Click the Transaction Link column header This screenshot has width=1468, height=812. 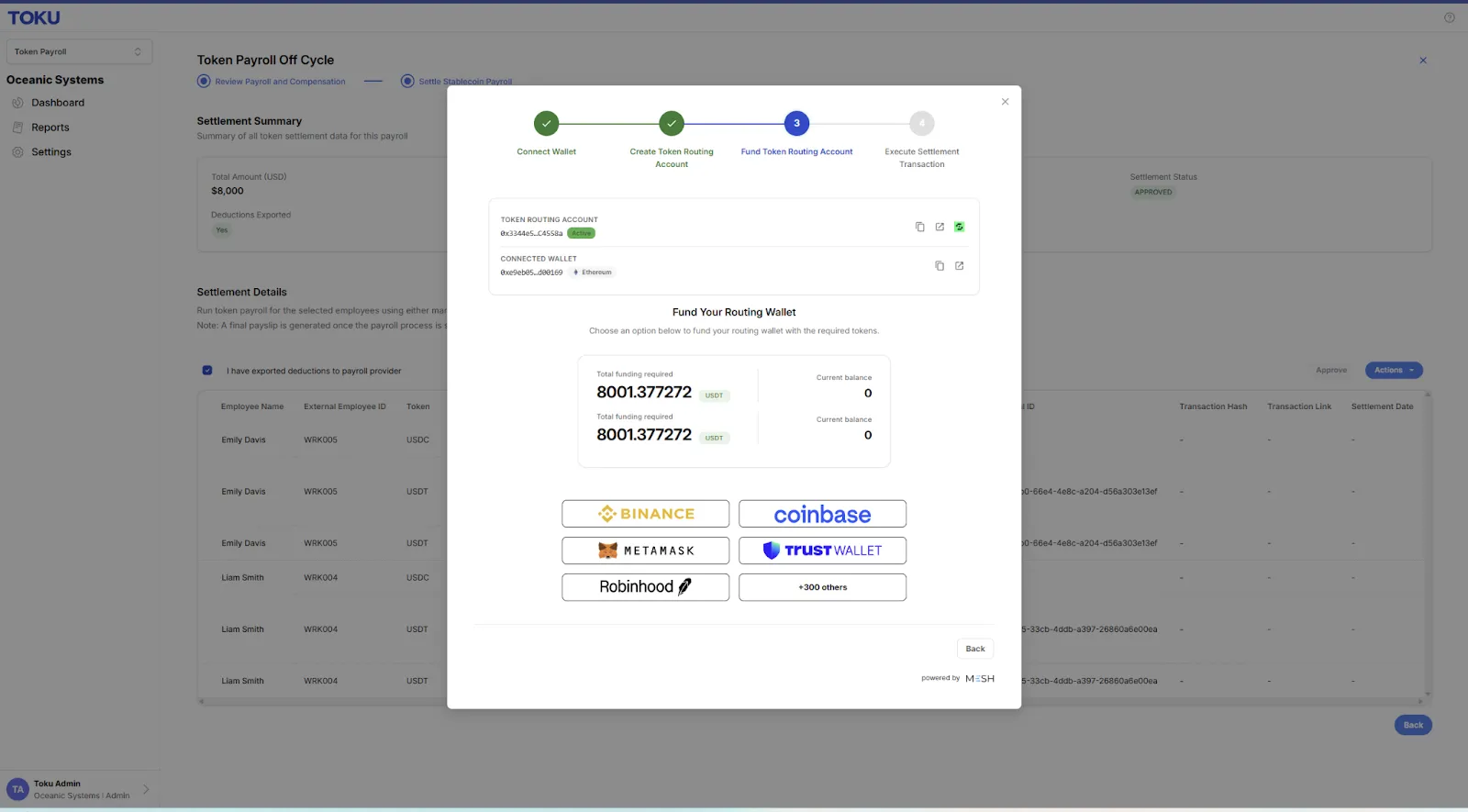[1299, 406]
